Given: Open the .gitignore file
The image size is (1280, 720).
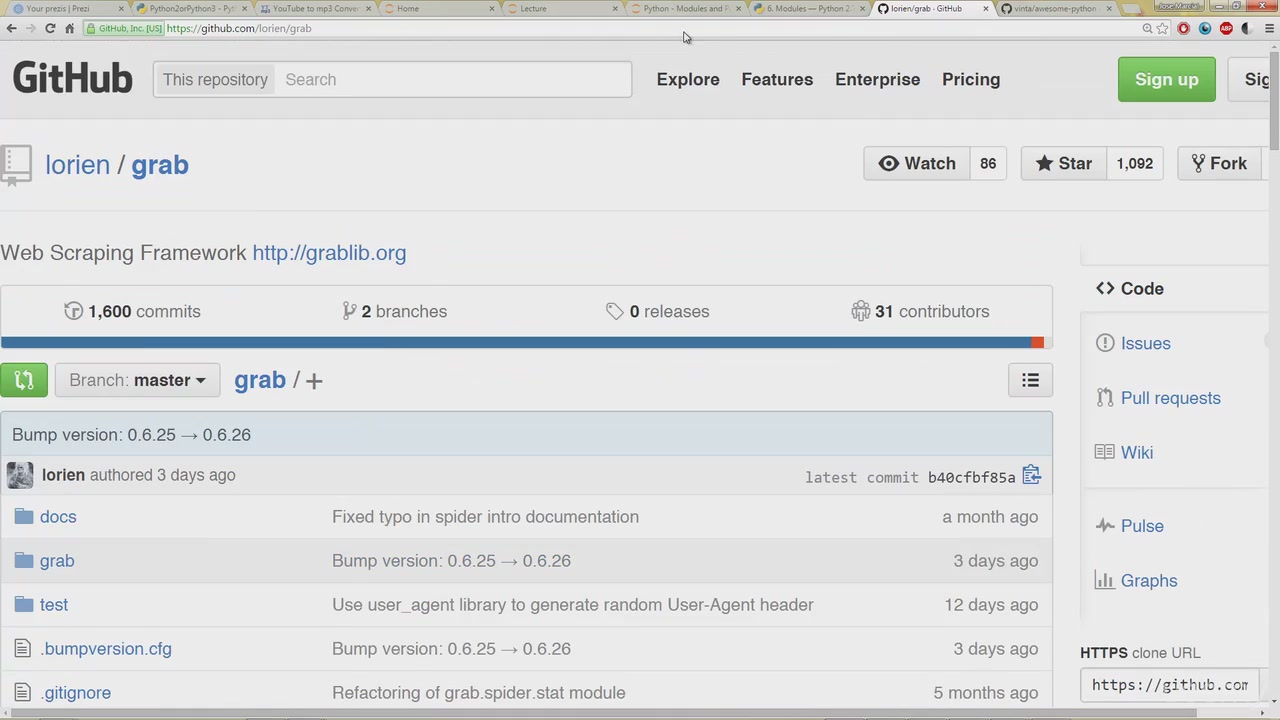Looking at the screenshot, I should click(x=76, y=693).
